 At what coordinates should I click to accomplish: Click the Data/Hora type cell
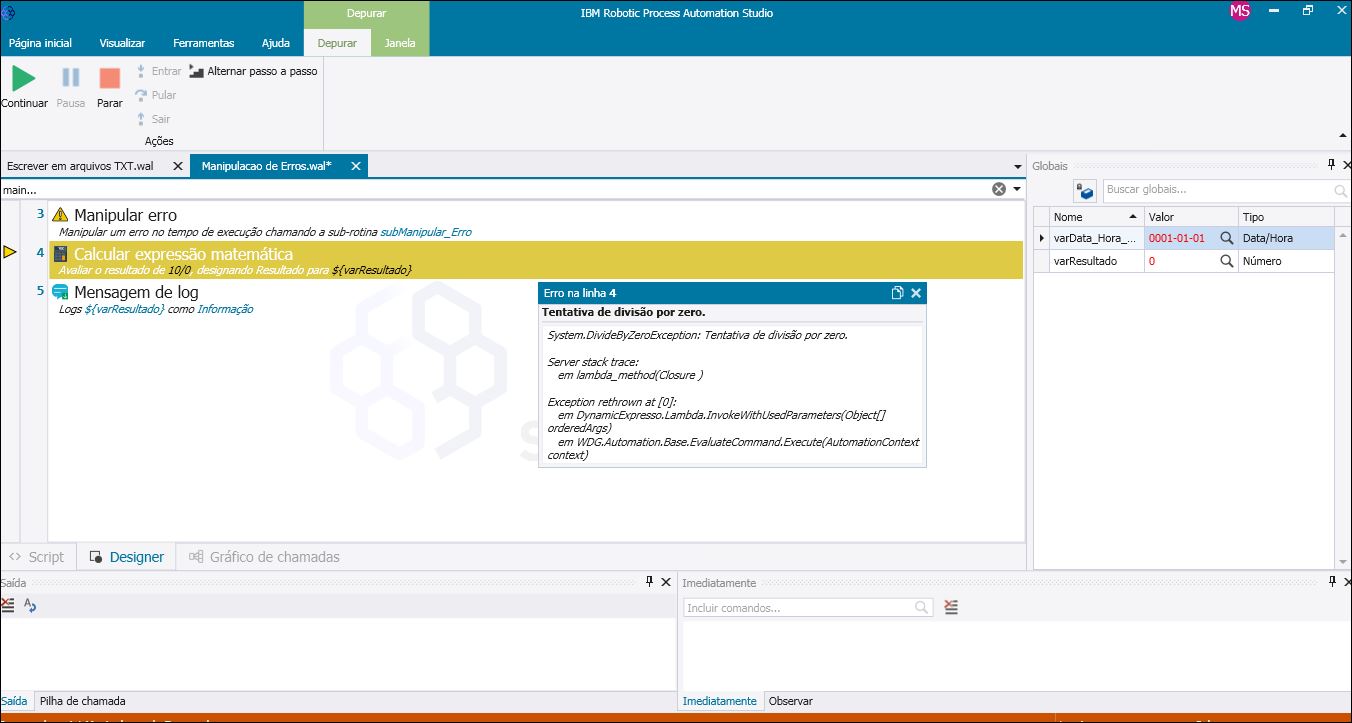coord(1286,238)
